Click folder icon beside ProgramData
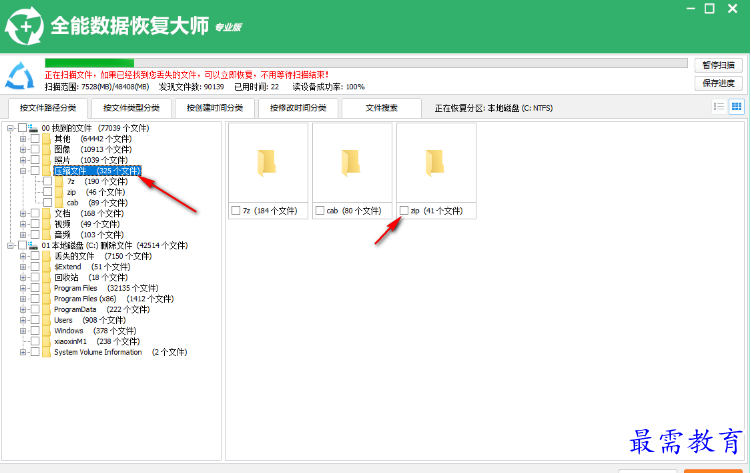Screen dimensions: 751x473 46,309
